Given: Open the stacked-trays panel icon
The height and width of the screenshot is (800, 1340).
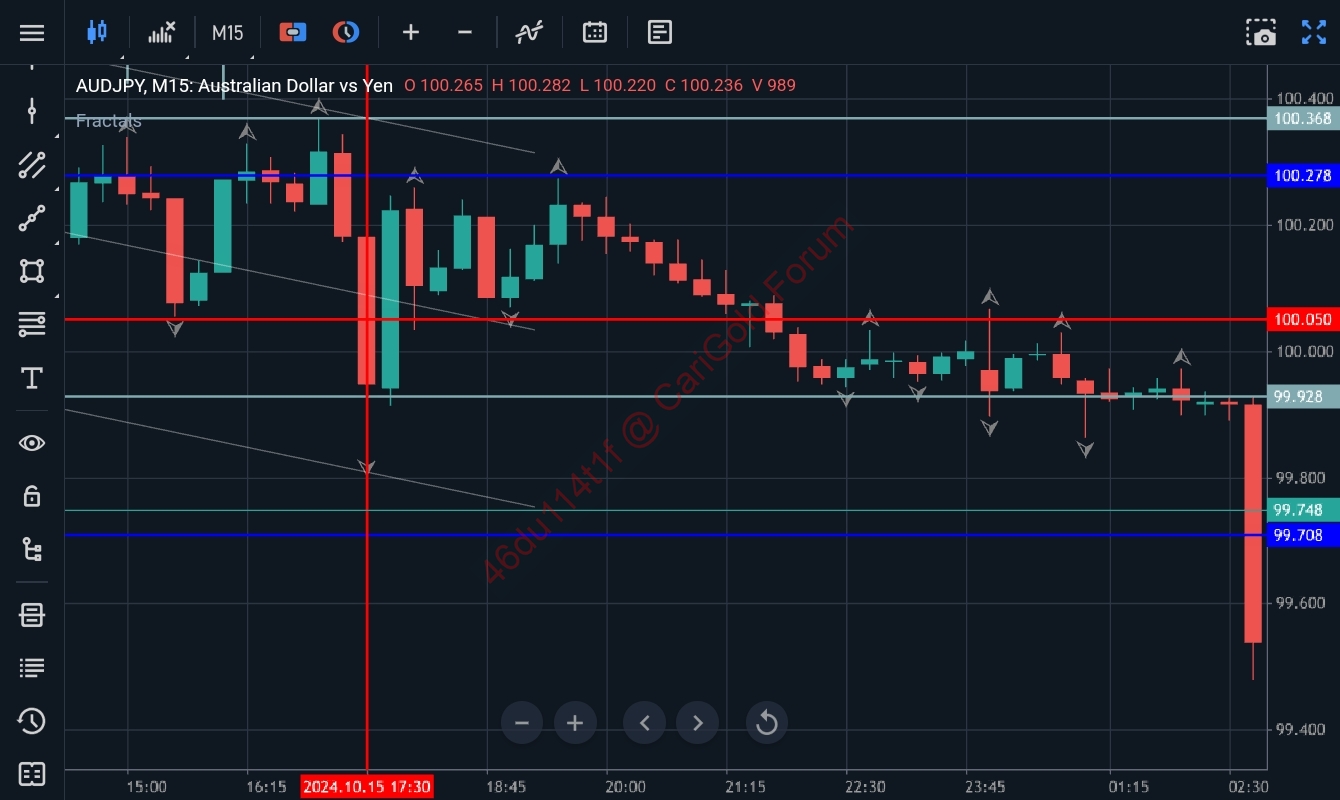Looking at the screenshot, I should (32, 615).
